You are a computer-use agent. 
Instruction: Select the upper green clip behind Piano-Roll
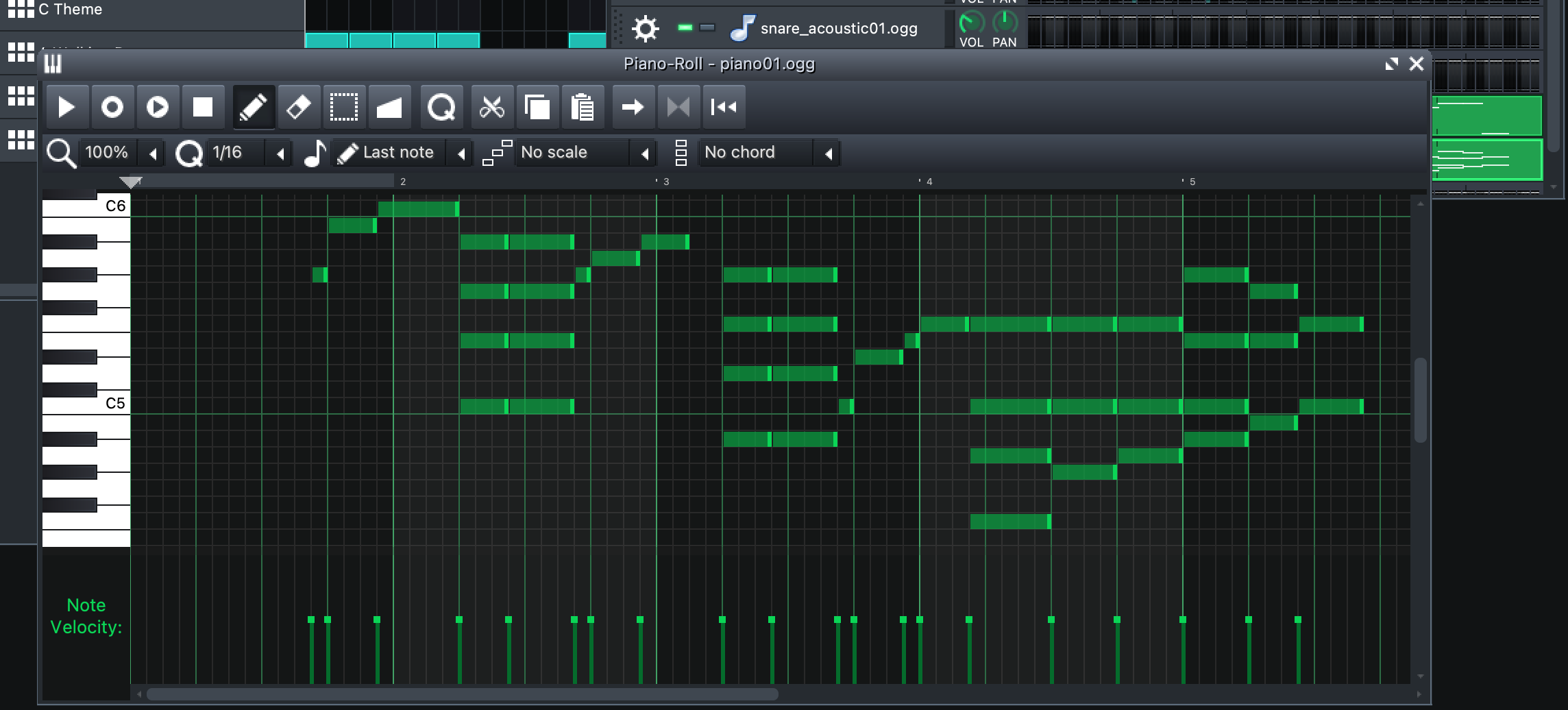(x=1486, y=116)
